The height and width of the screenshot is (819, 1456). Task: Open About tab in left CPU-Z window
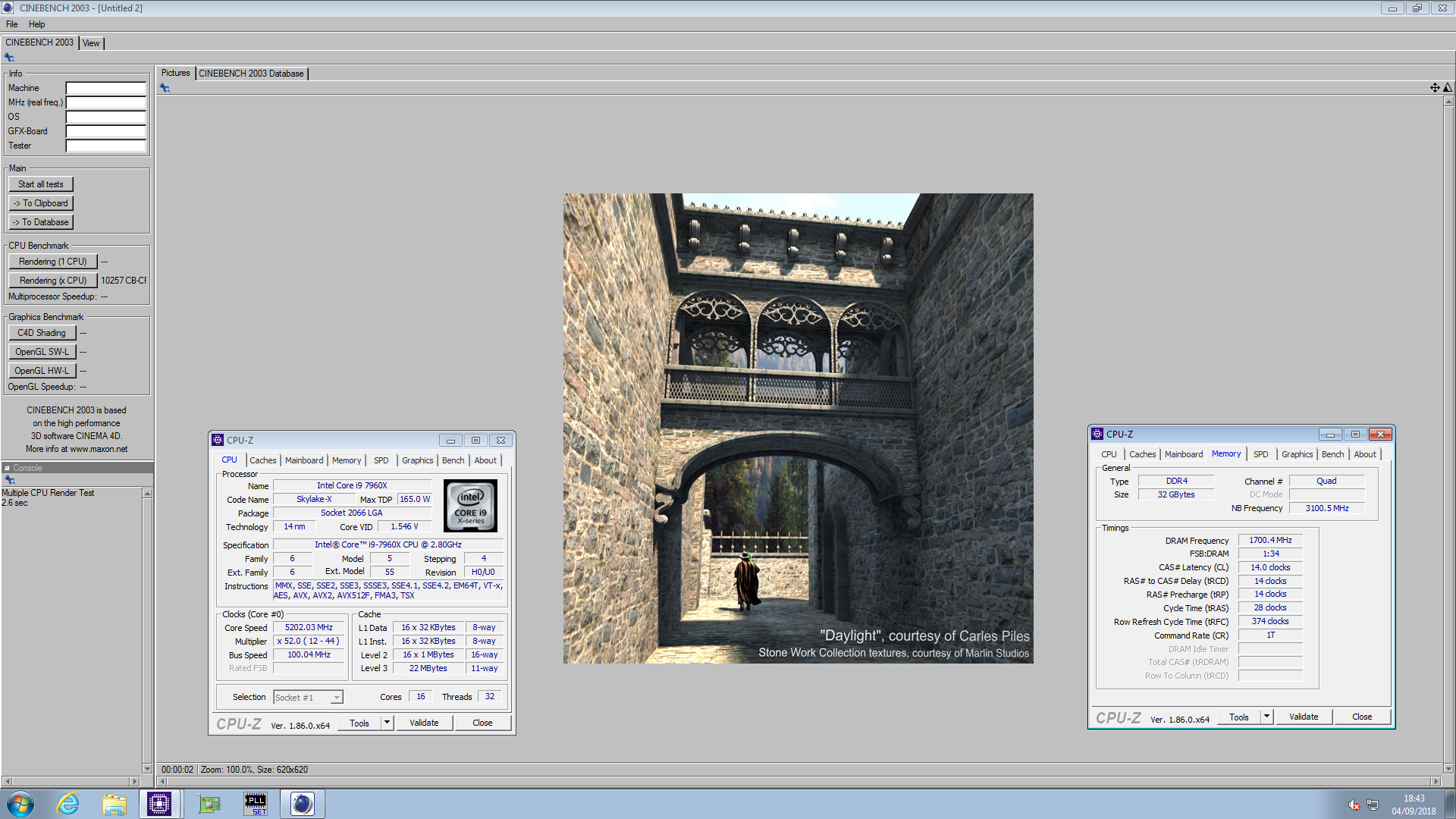coord(485,460)
